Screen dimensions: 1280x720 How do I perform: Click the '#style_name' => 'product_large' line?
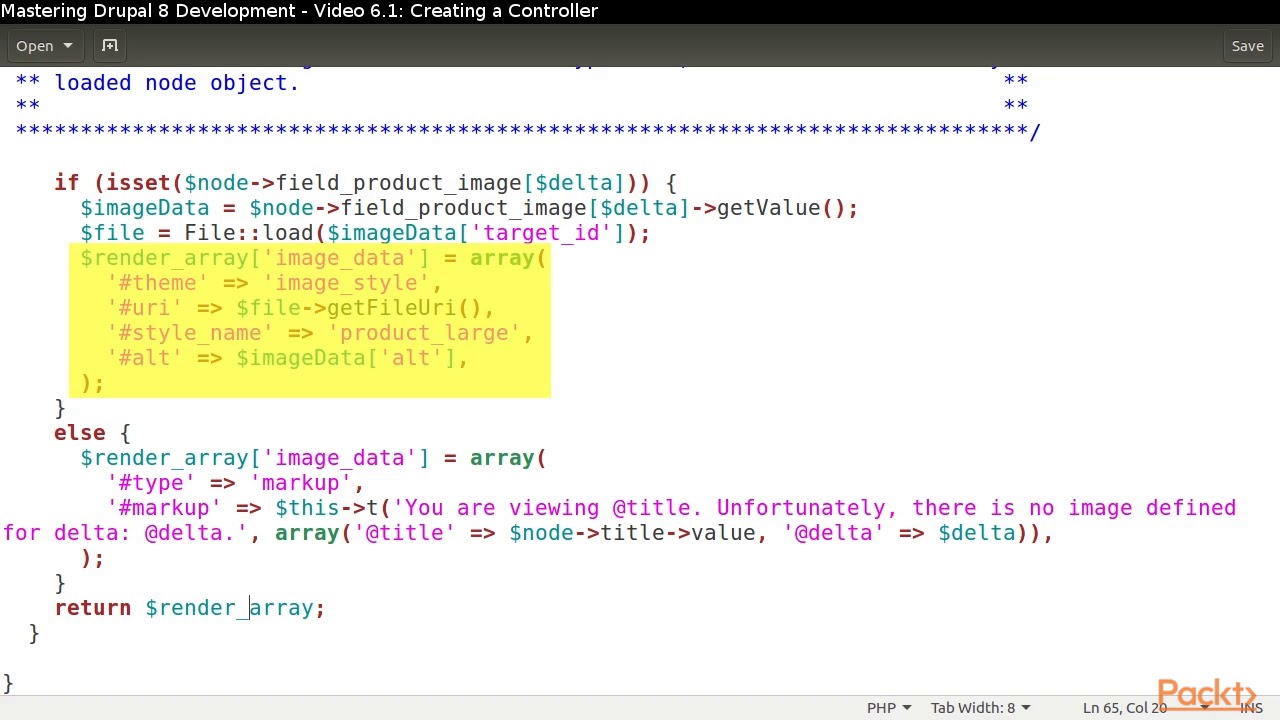pos(320,333)
